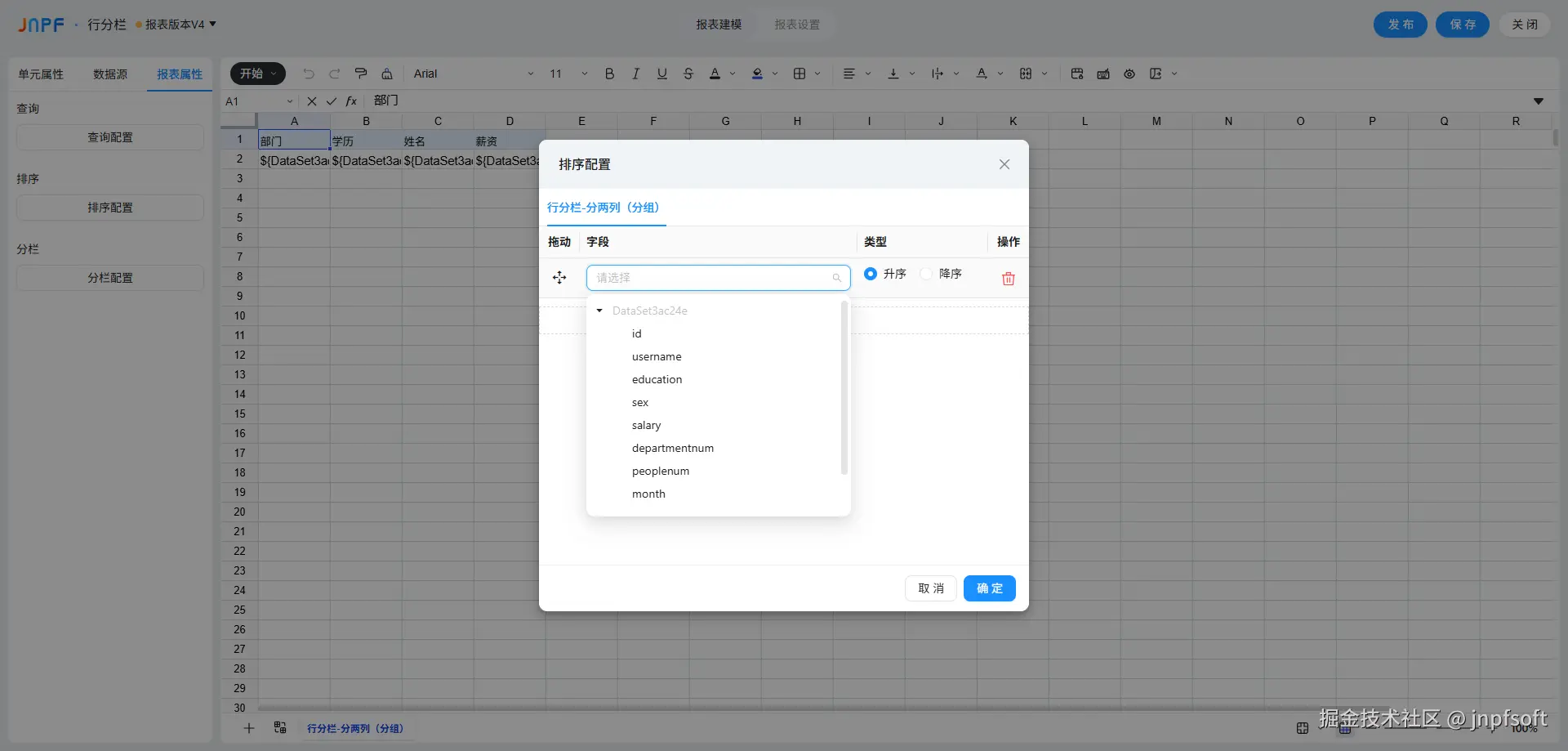This screenshot has width=1568, height=751.
Task: Click the format painter icon
Action: [361, 74]
